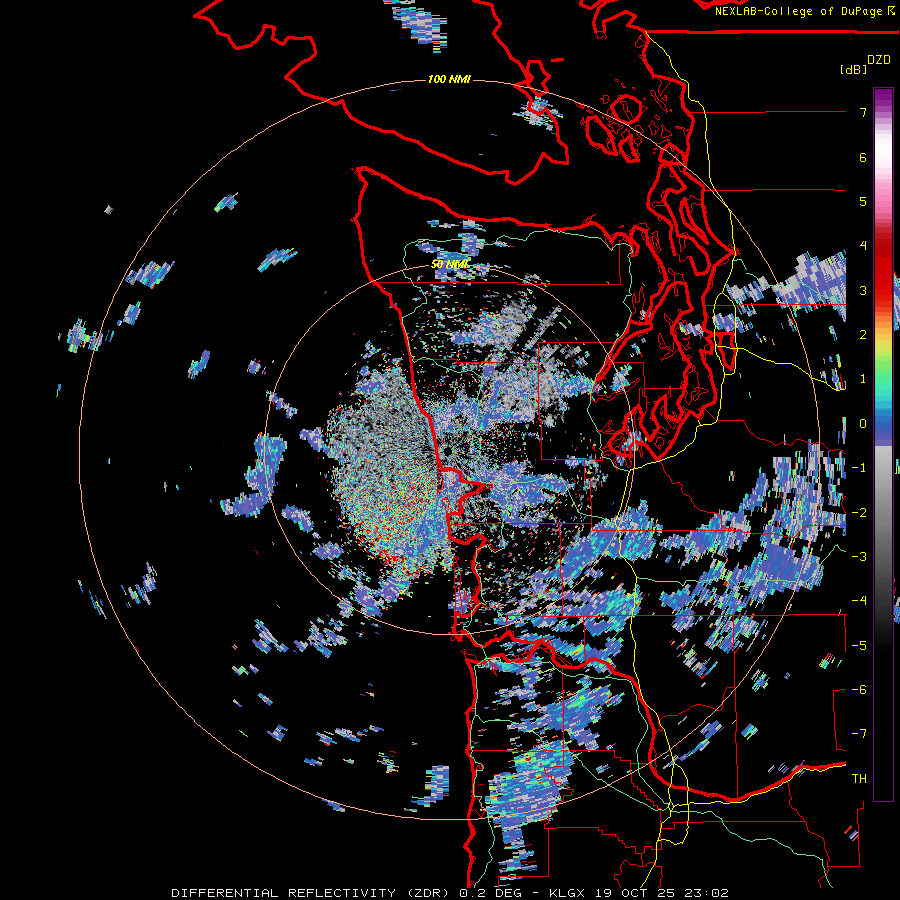Click the [dB] unit label
The image size is (900, 900).
tap(853, 69)
